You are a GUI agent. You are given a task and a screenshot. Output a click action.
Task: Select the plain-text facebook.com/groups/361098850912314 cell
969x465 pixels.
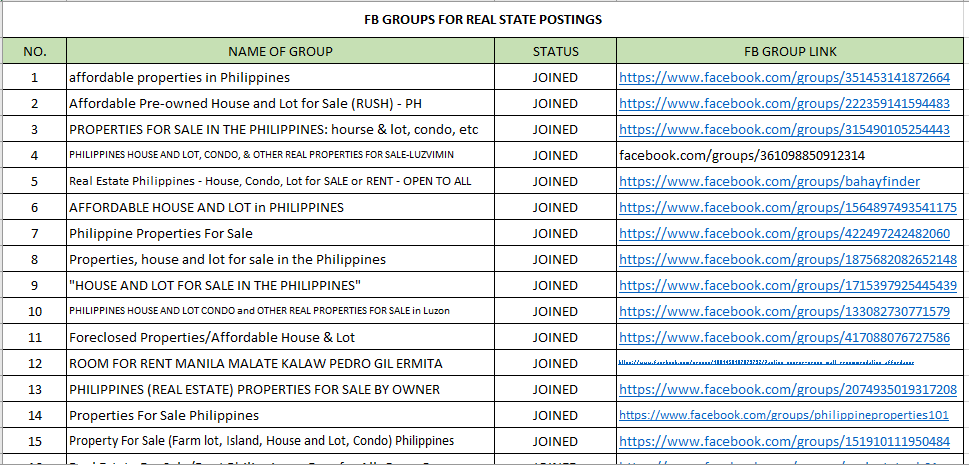[x=742, y=156]
